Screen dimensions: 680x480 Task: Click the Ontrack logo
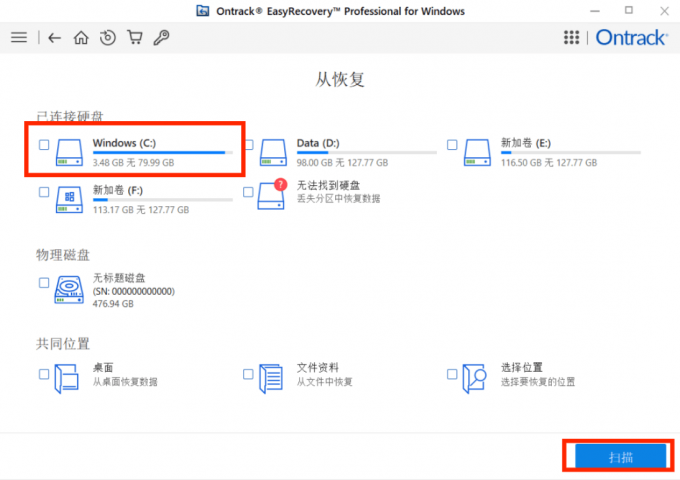pyautogui.click(x=631, y=38)
